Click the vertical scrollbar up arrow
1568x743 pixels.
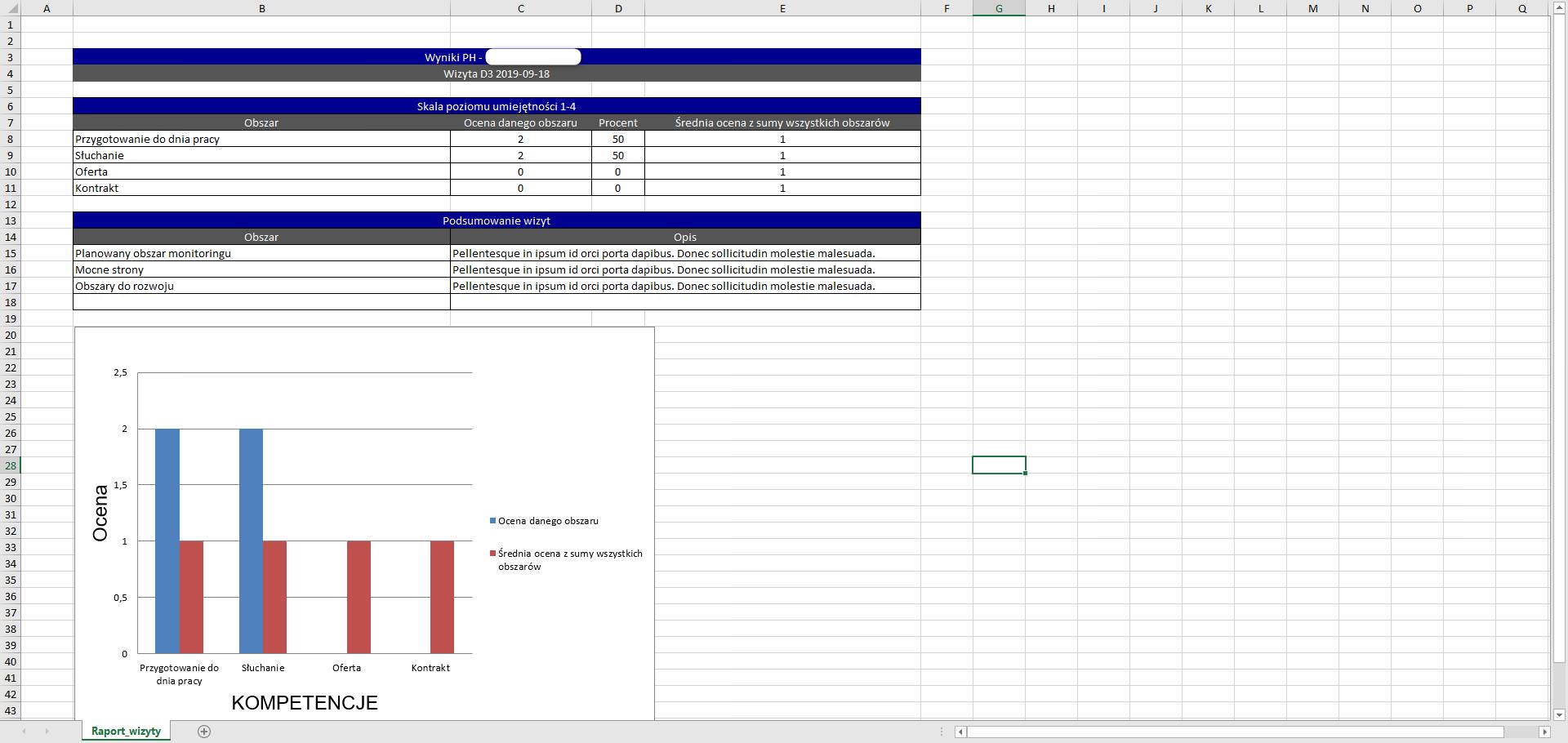(1558, 7)
